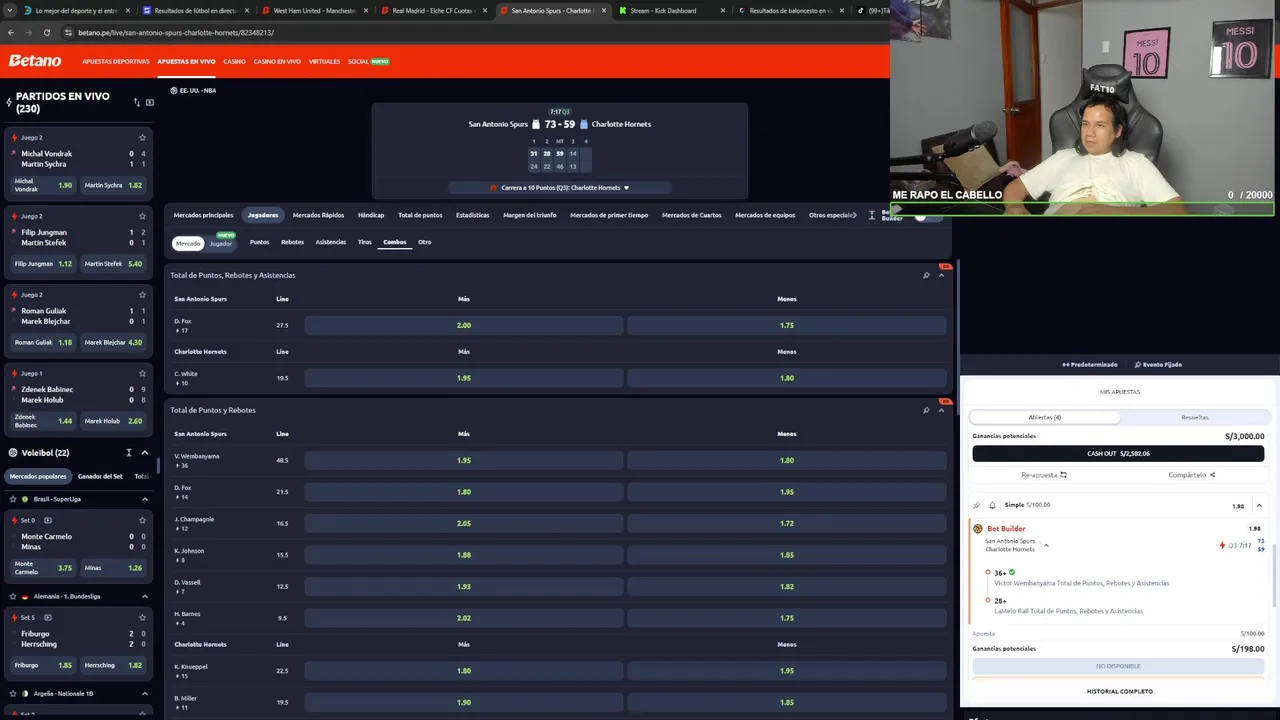Toggle the Bet Builder switch
The image size is (1280, 720).
click(x=929, y=215)
